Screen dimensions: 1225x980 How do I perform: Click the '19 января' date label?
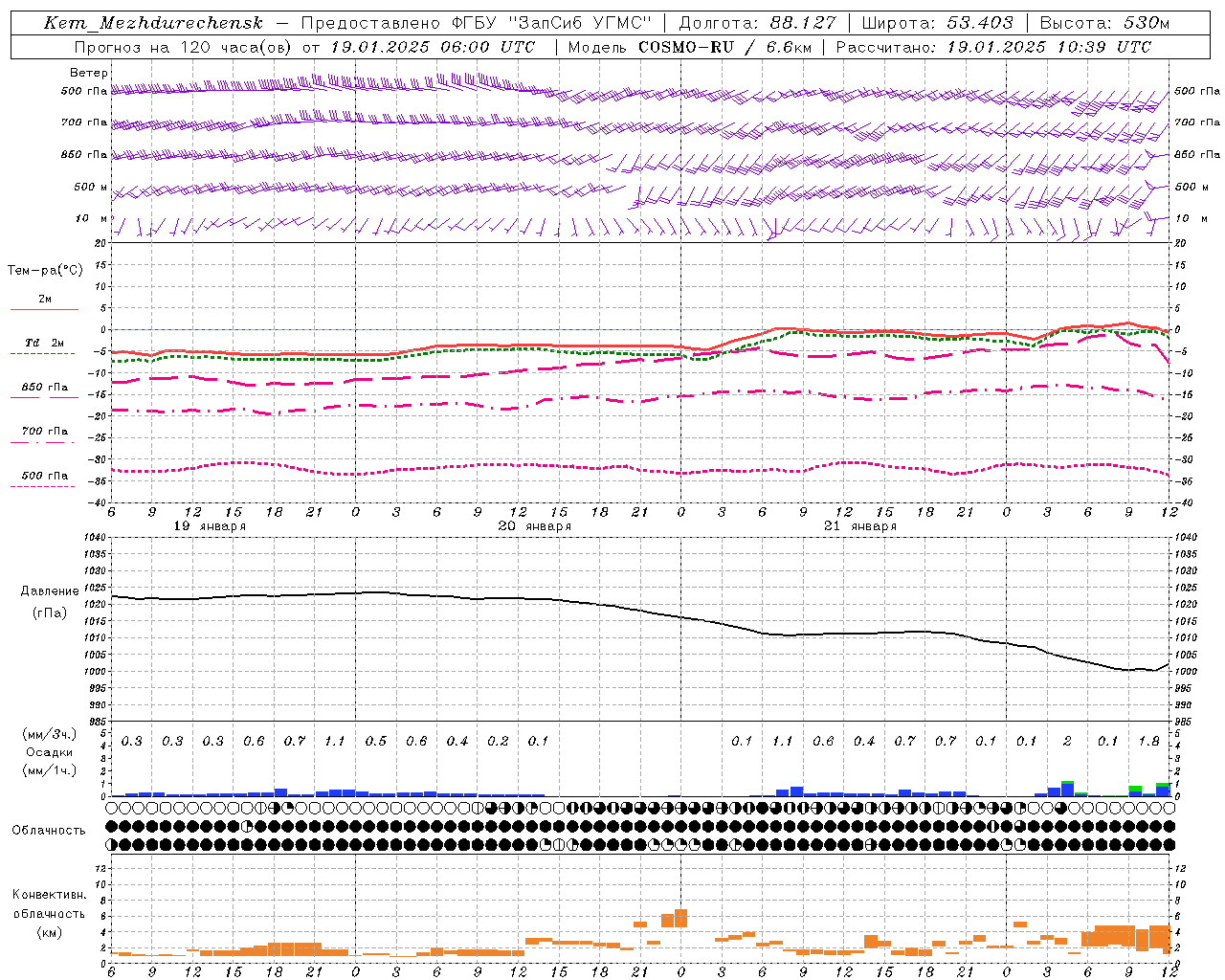(210, 526)
